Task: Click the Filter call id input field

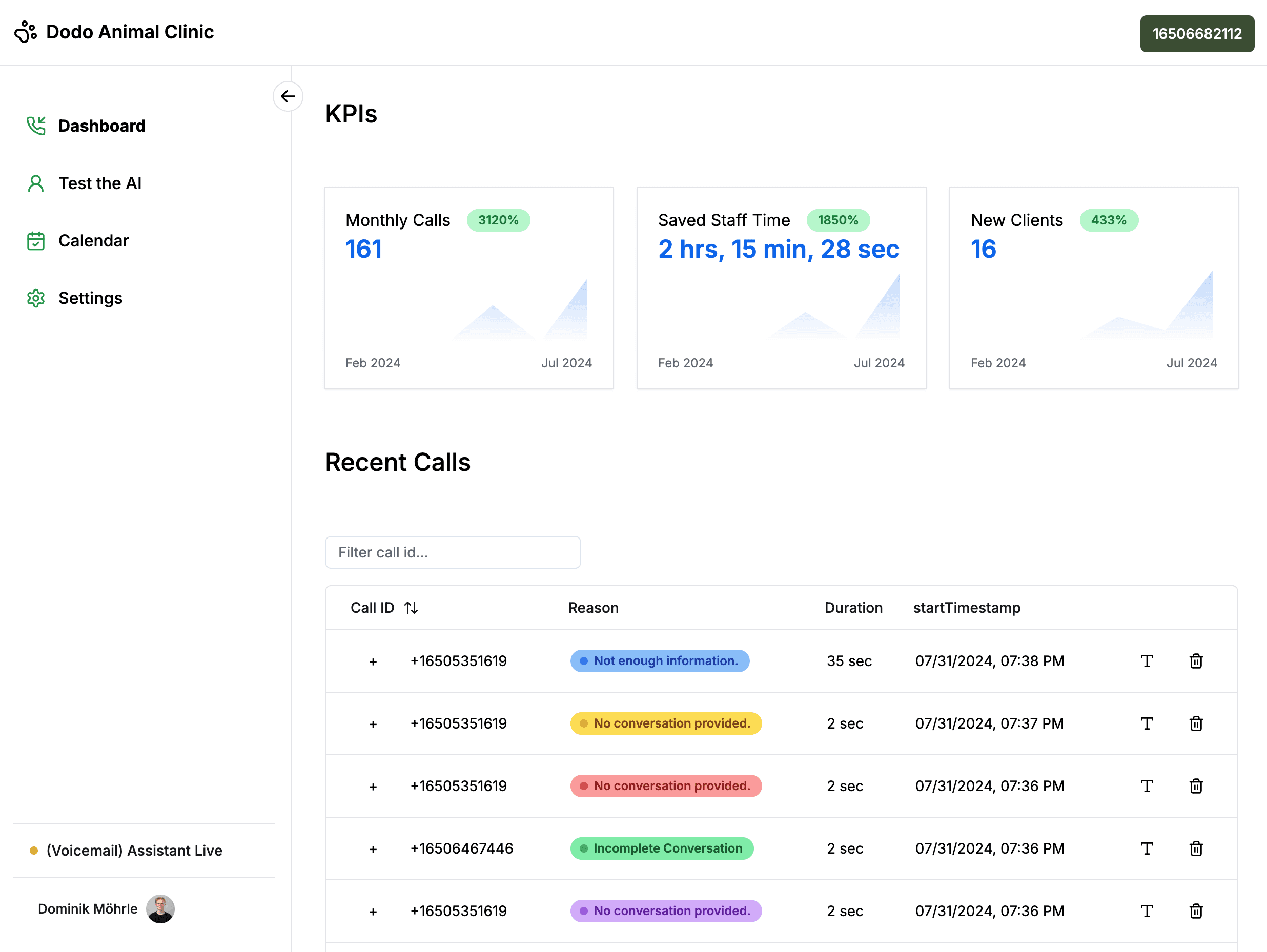Action: (x=453, y=552)
